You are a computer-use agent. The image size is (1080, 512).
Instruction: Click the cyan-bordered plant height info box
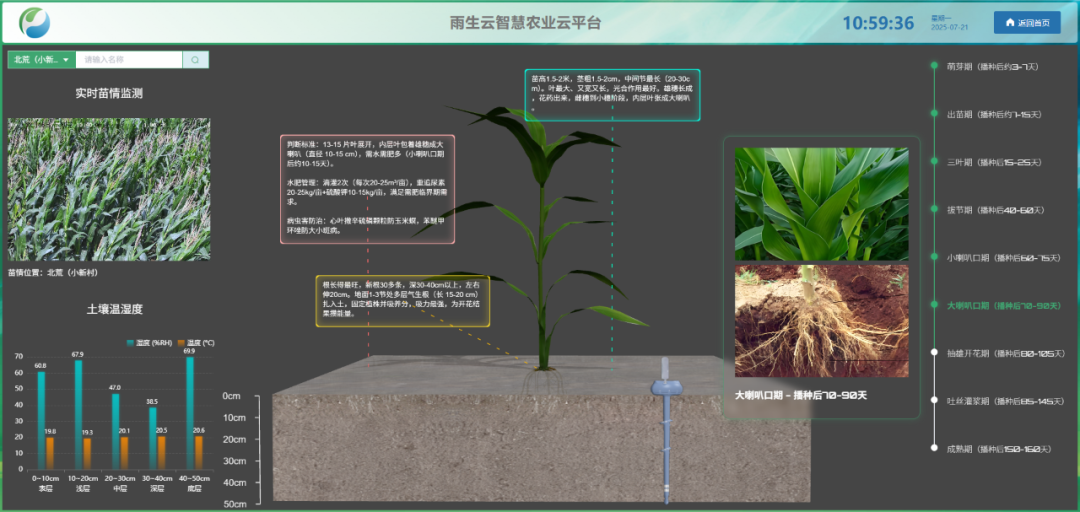click(x=612, y=95)
